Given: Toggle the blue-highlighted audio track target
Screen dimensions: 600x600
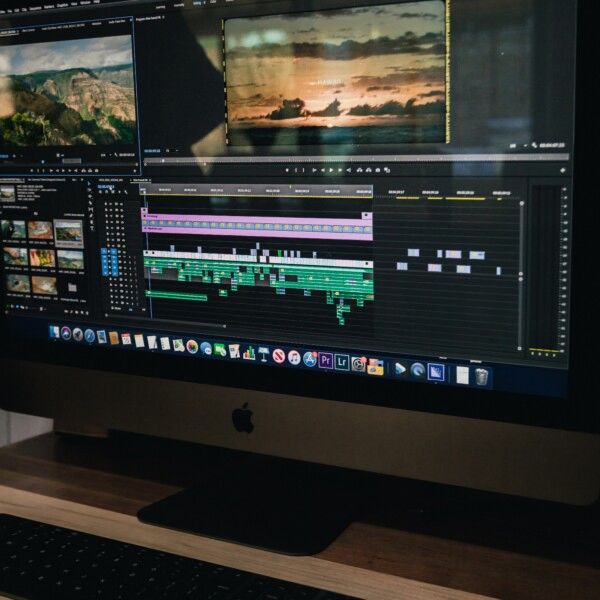Looking at the screenshot, I should pyautogui.click(x=113, y=263).
